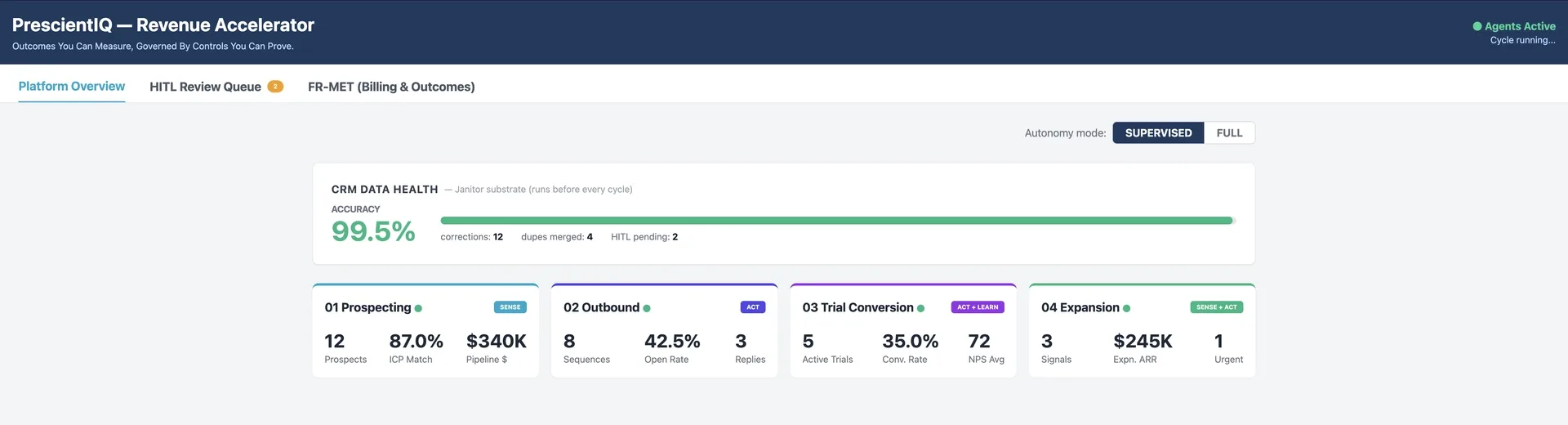This screenshot has height=425, width=1568.
Task: Click the 8 Sequences metric
Action: point(586,347)
